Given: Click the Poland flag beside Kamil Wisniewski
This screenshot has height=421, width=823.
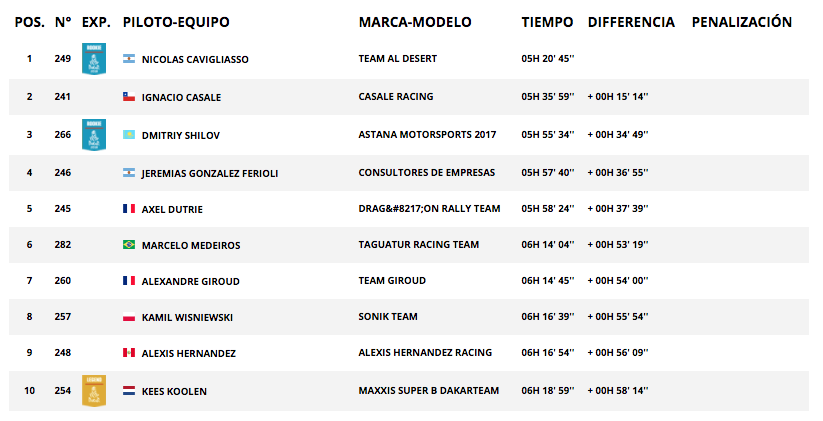Looking at the screenshot, I should tap(129, 317).
